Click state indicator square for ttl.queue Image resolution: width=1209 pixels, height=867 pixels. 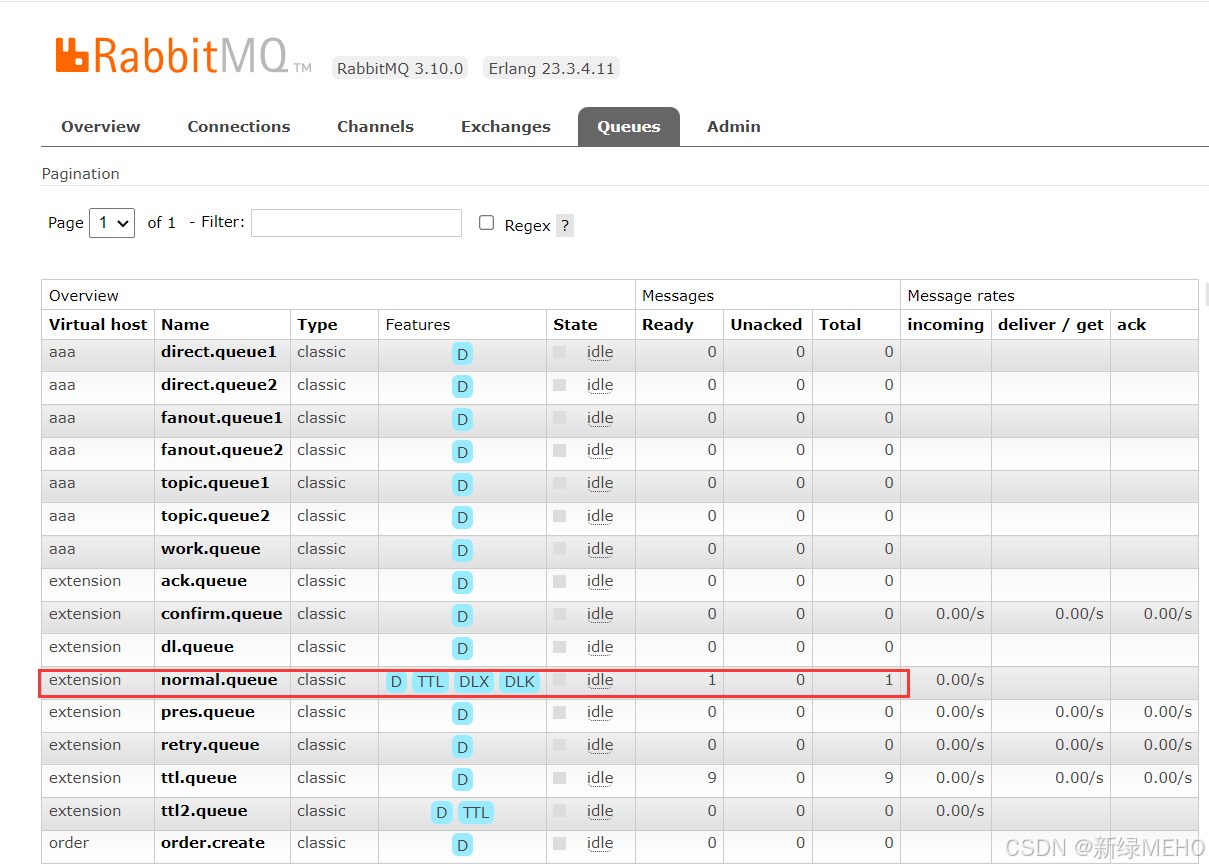[x=560, y=778]
